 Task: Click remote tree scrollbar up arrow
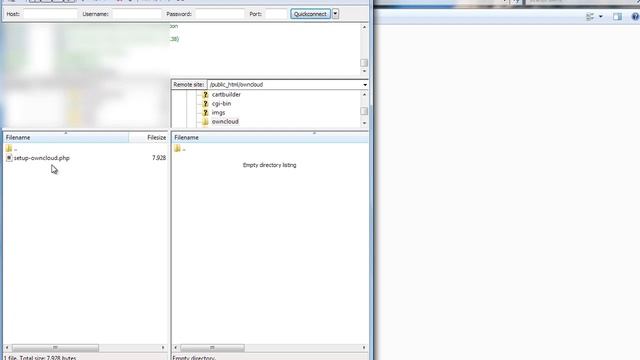364,95
